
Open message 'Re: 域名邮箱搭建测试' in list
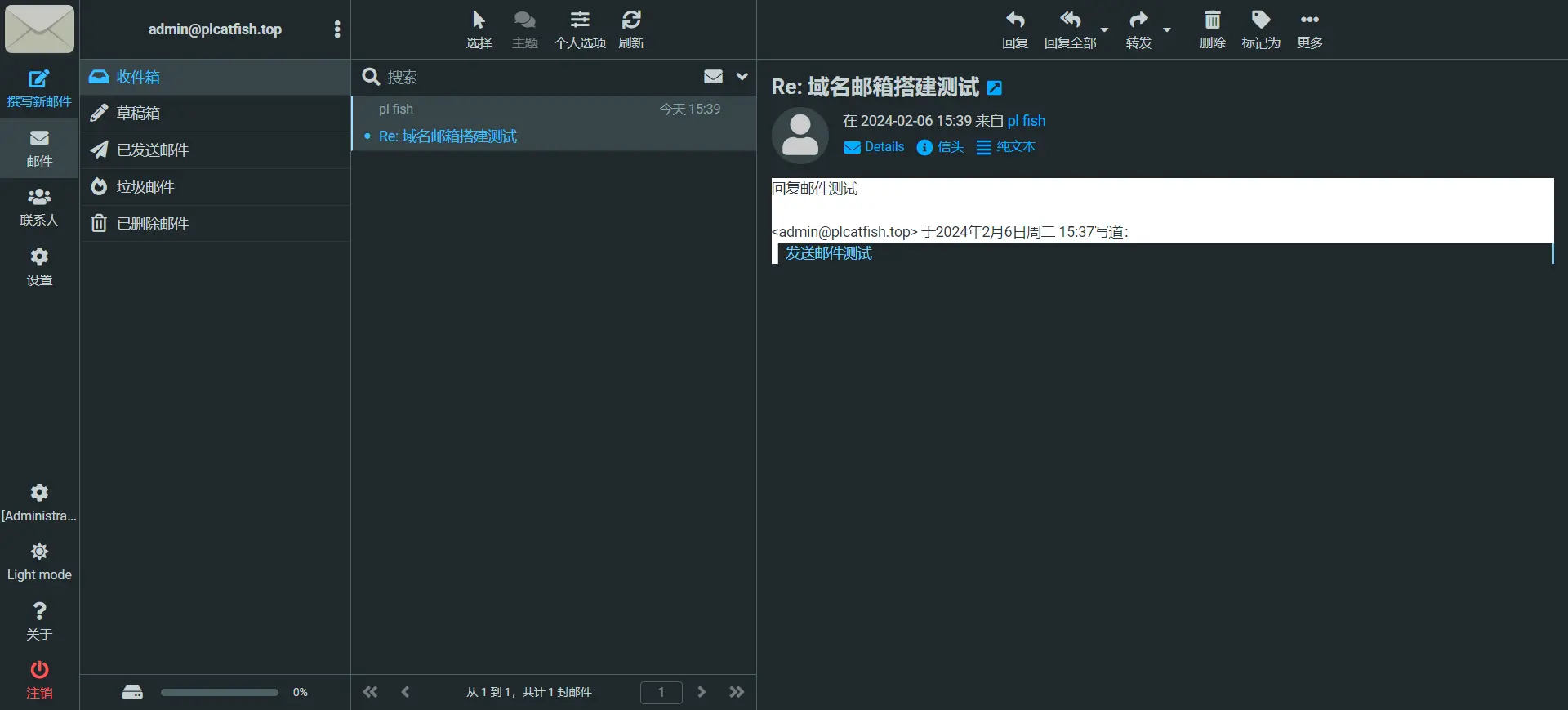(448, 136)
